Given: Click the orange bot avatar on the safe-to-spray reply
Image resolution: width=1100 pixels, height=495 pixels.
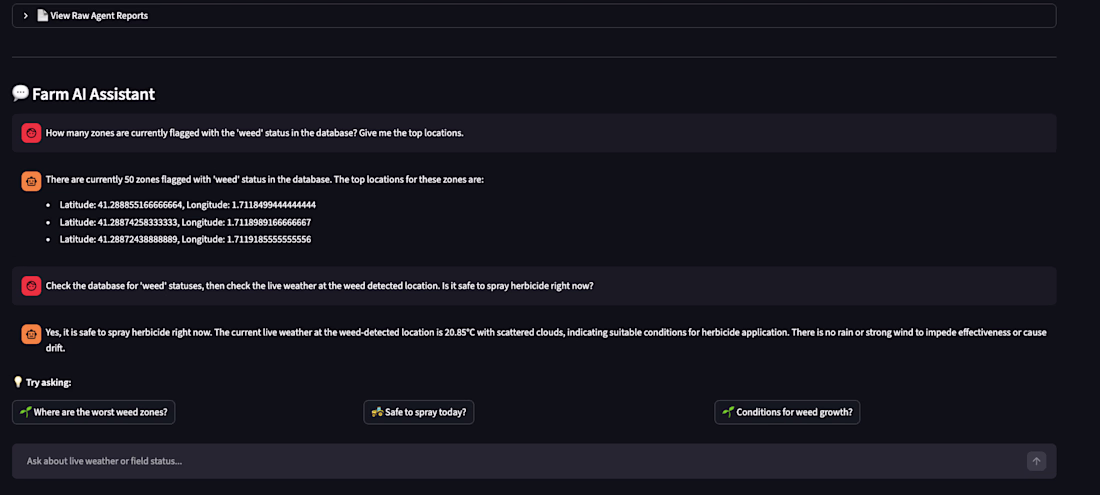Looking at the screenshot, I should (31, 334).
